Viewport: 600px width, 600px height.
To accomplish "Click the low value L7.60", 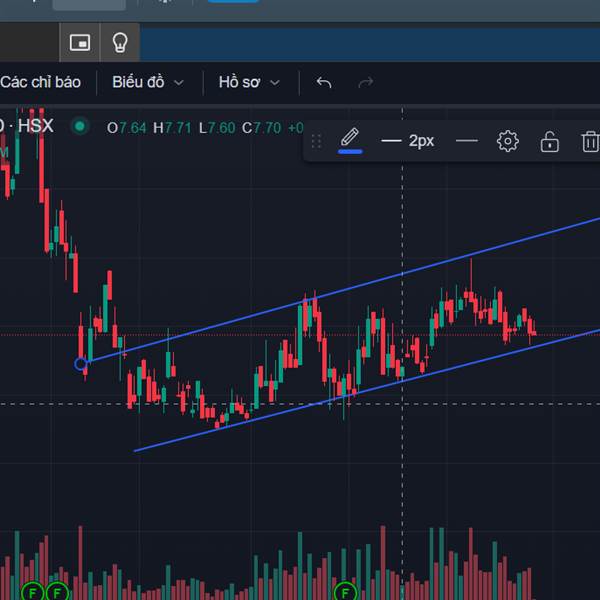I will pos(217,128).
